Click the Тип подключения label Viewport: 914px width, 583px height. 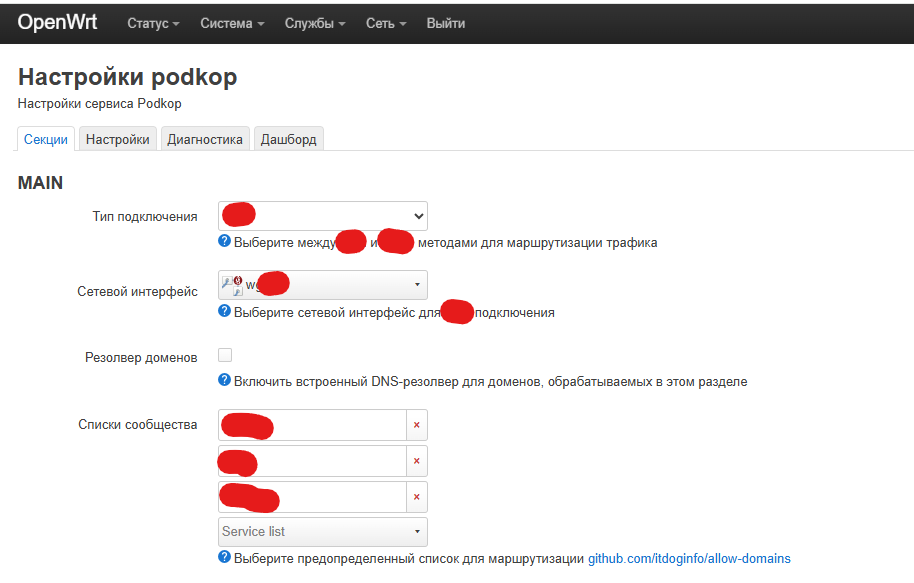[145, 216]
